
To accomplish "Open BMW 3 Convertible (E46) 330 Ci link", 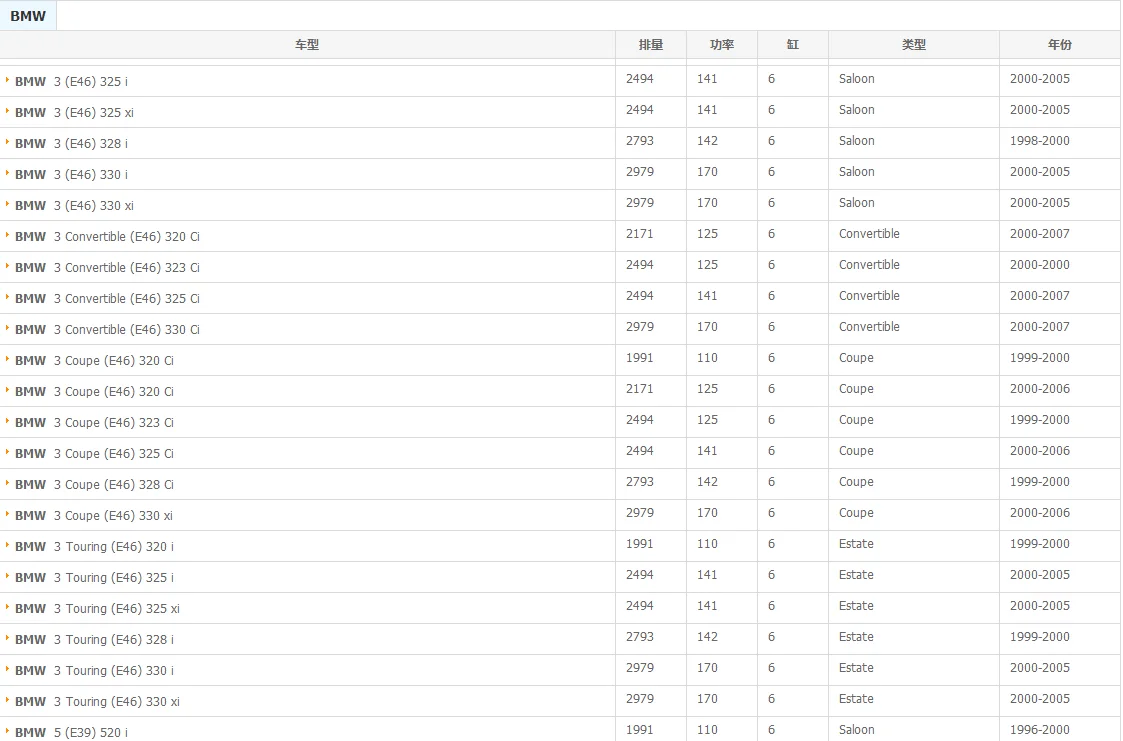I will pos(107,329).
